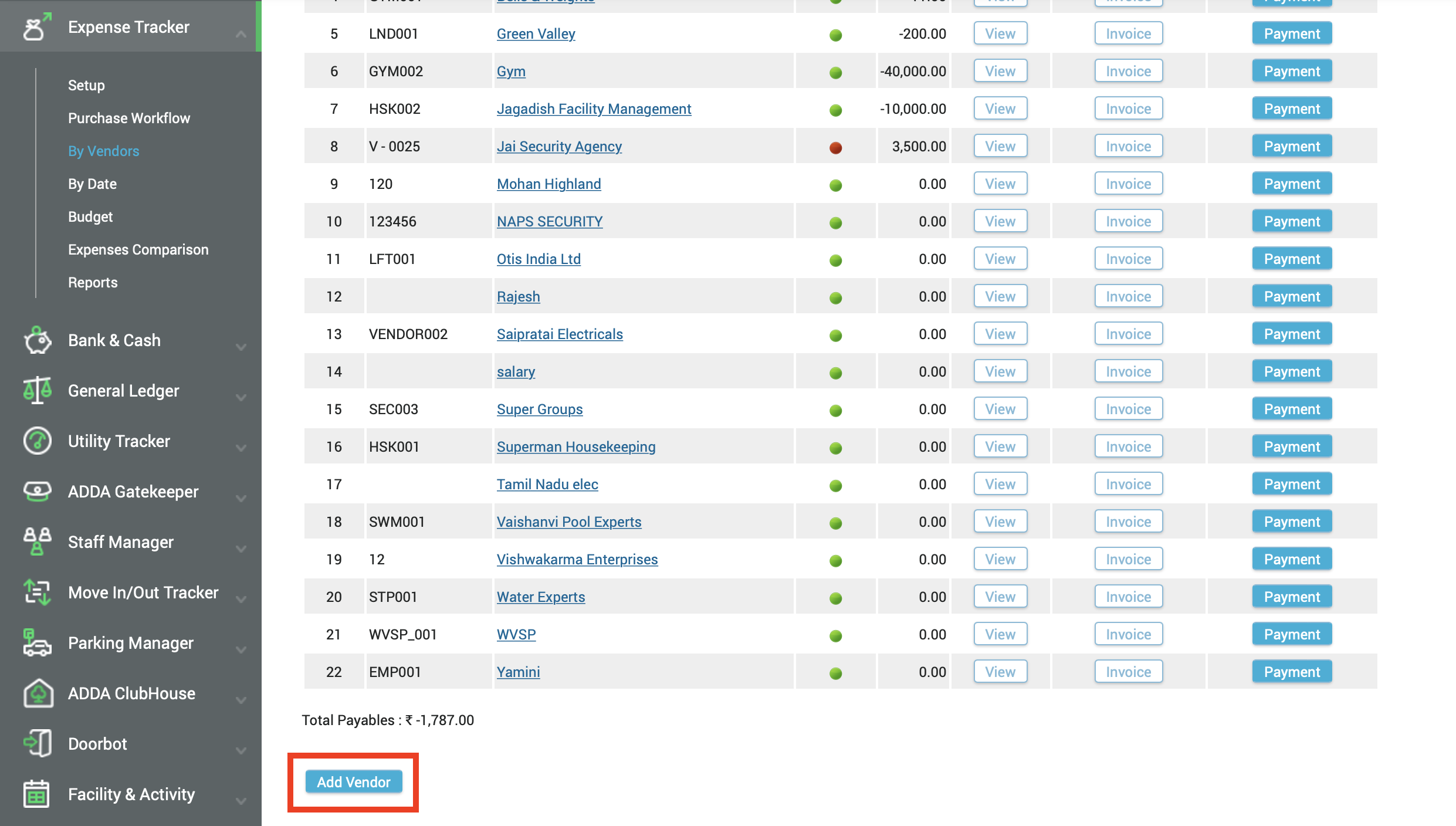1456x826 pixels.
Task: Open the Purchase Workflow submenu item
Action: (128, 118)
